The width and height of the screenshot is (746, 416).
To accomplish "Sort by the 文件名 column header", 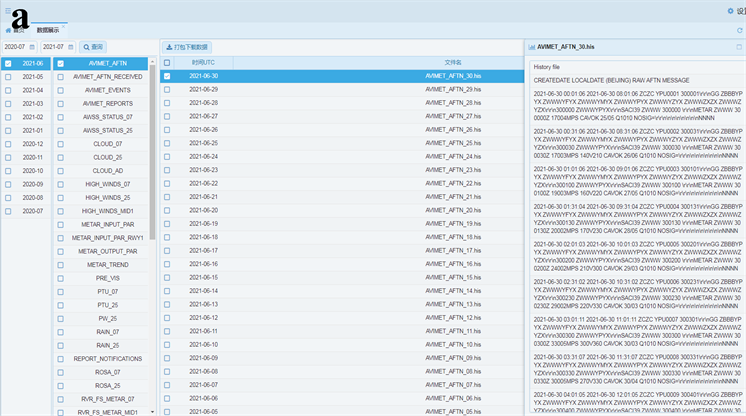I will (x=453, y=62).
